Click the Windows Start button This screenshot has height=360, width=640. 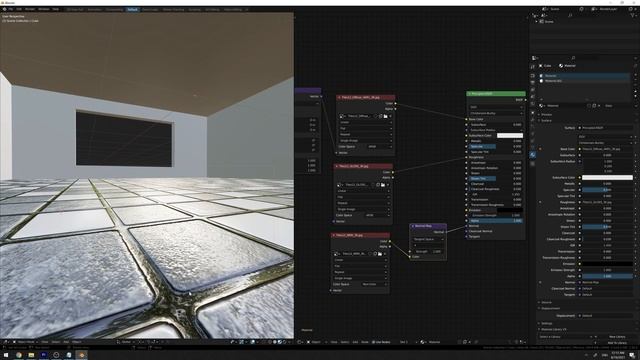(6, 355)
